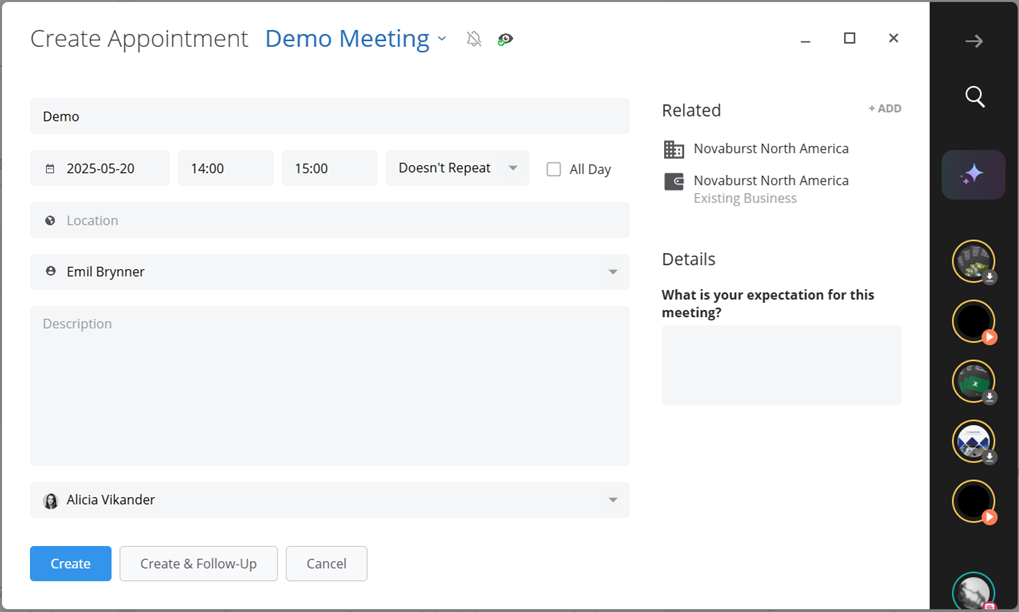Click the globe icon in Location field

pyautogui.click(x=50, y=221)
